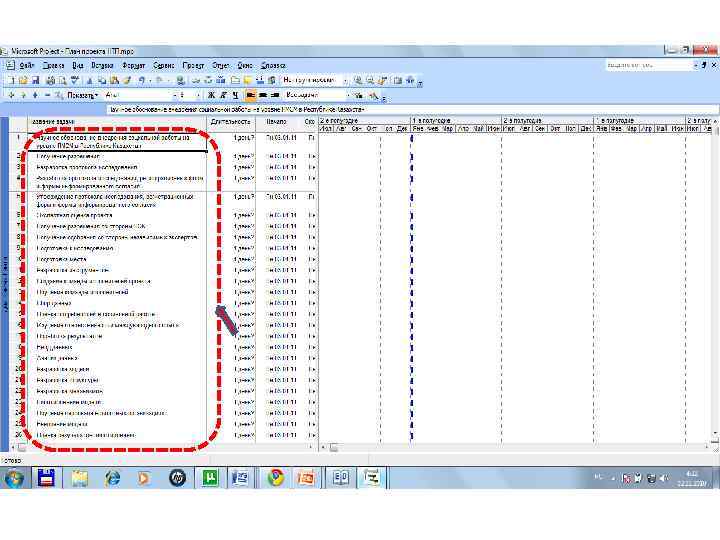Open the Windows Start menu

(14, 478)
